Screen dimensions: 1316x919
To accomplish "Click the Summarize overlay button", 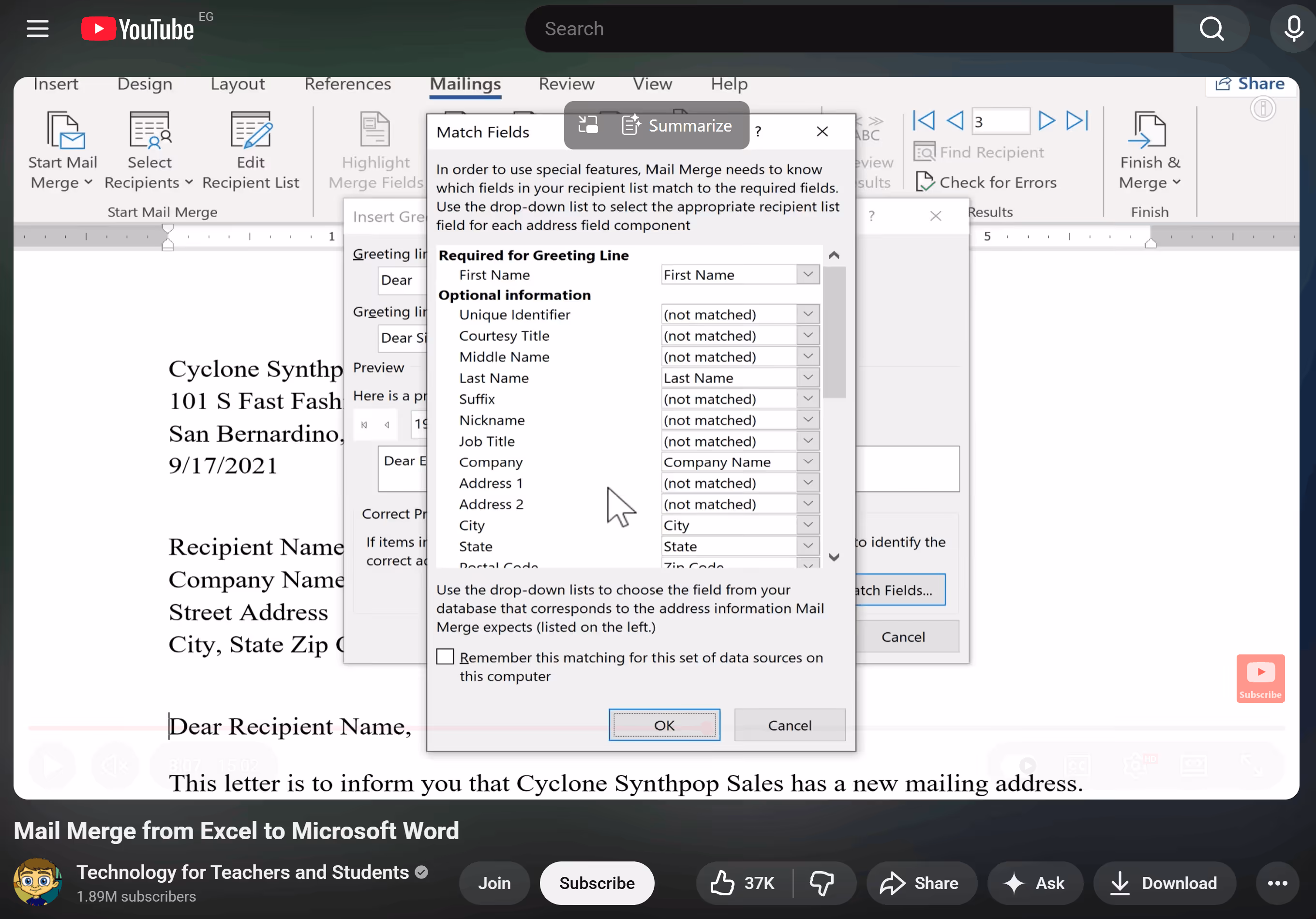I will pos(677,125).
